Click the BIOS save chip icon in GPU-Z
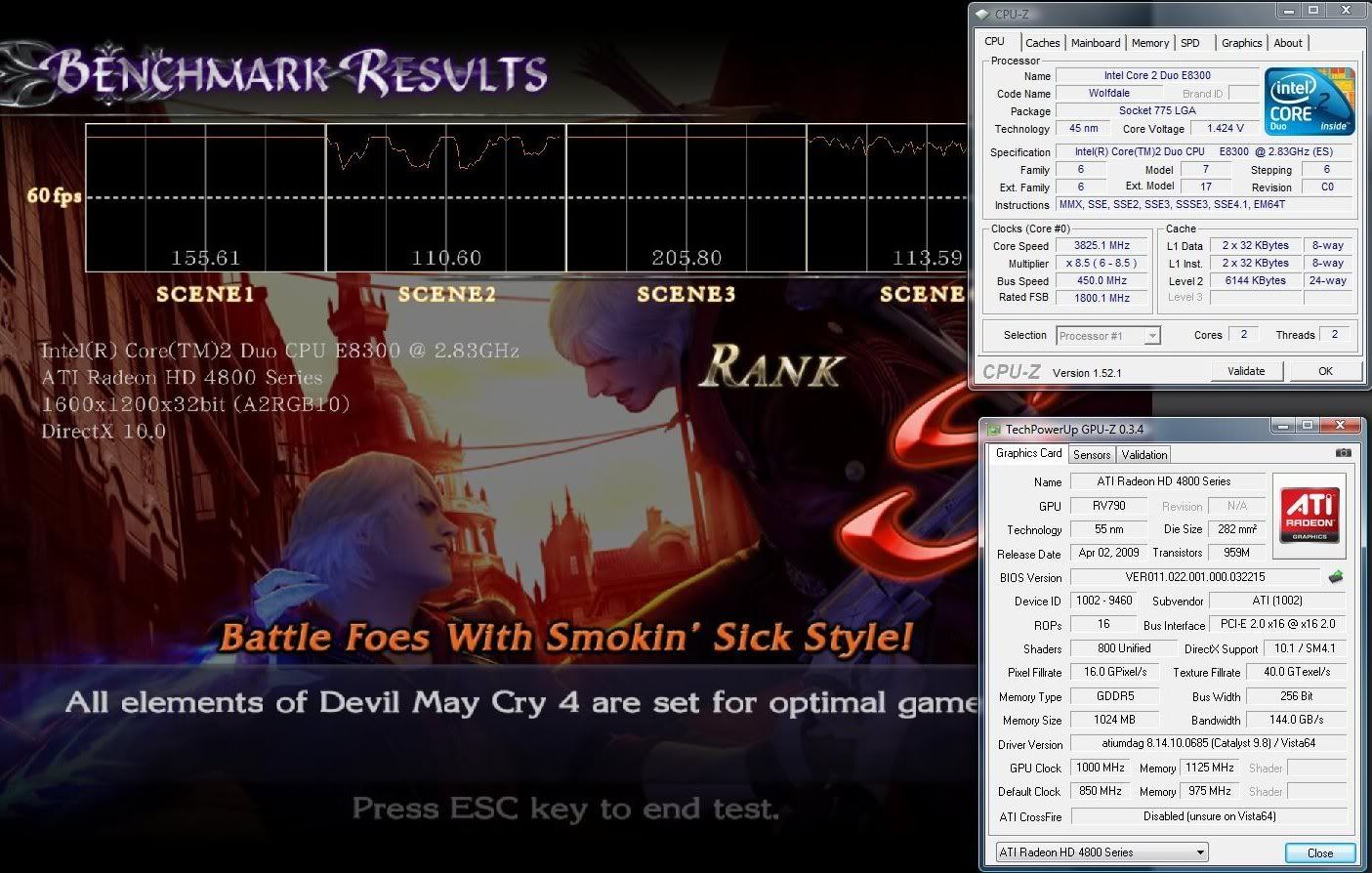The height and width of the screenshot is (873, 1372). (x=1336, y=577)
